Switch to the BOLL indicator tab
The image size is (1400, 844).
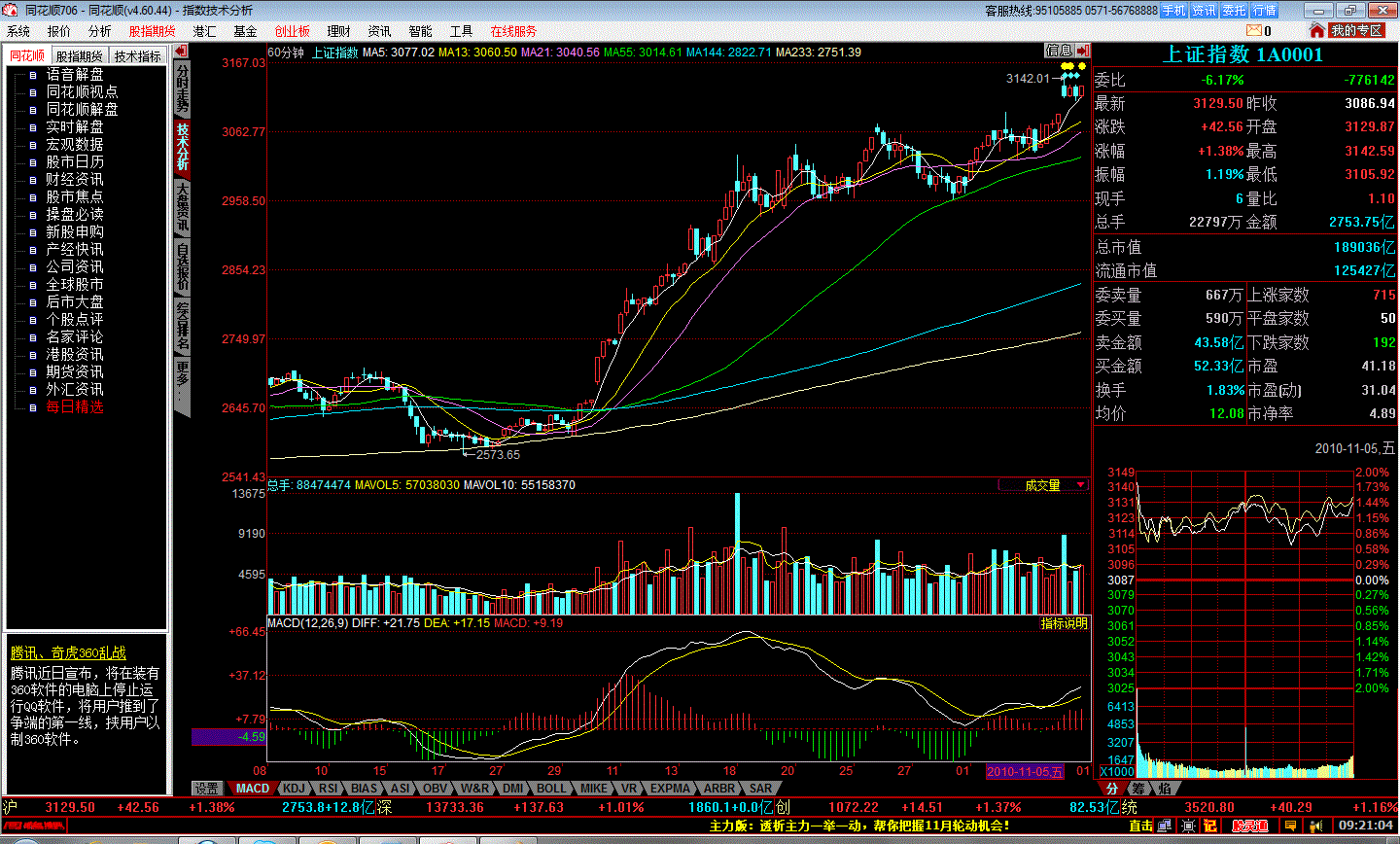click(551, 789)
